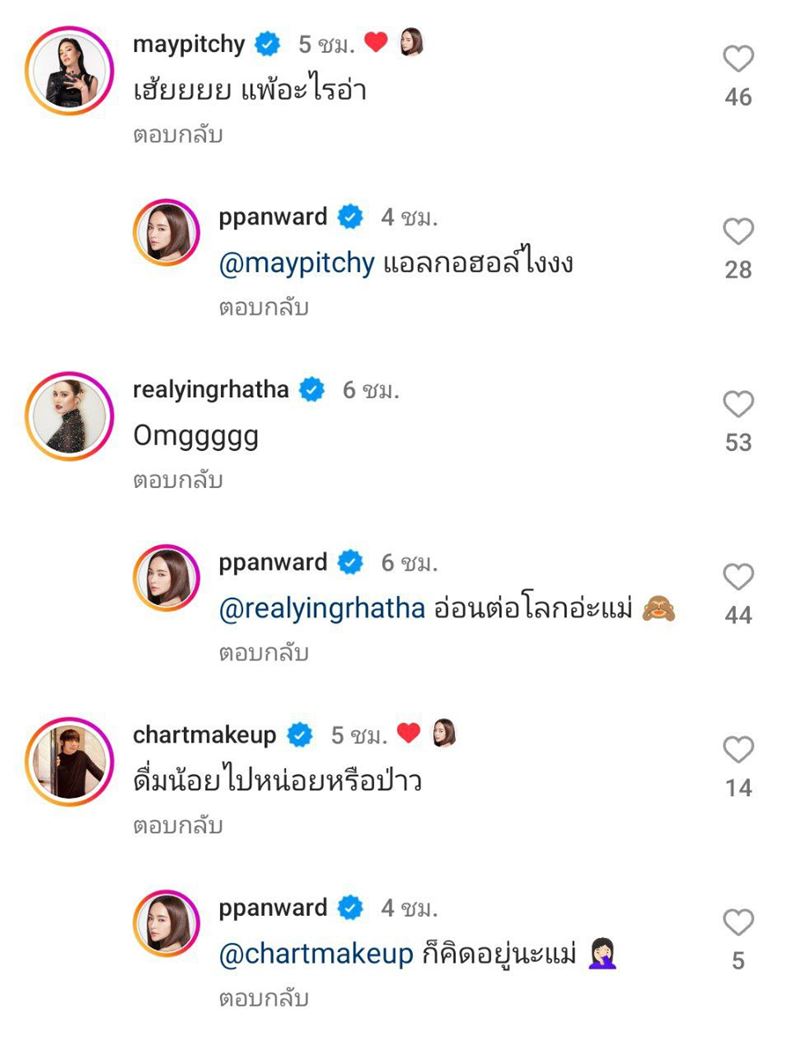
Task: Reply to chartmakeup's comment
Action: [x=177, y=826]
